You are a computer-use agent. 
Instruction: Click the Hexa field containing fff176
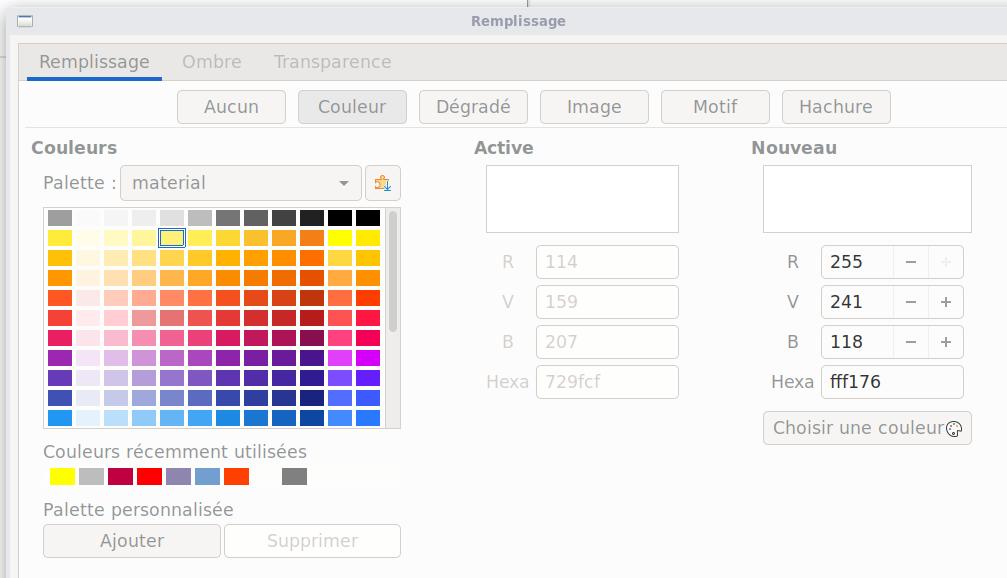pyautogui.click(x=891, y=382)
